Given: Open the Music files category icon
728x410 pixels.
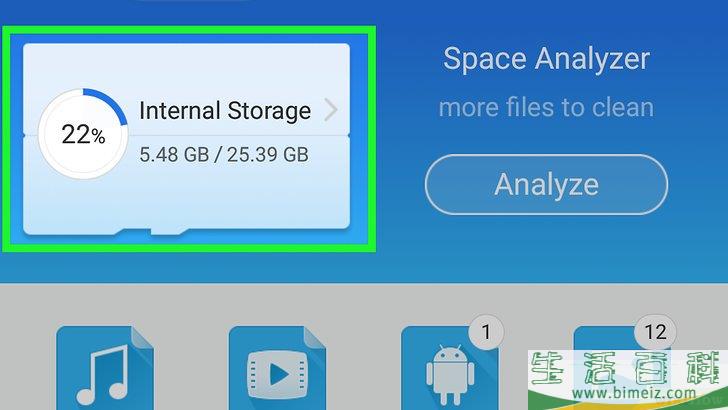Looking at the screenshot, I should pos(105,368).
